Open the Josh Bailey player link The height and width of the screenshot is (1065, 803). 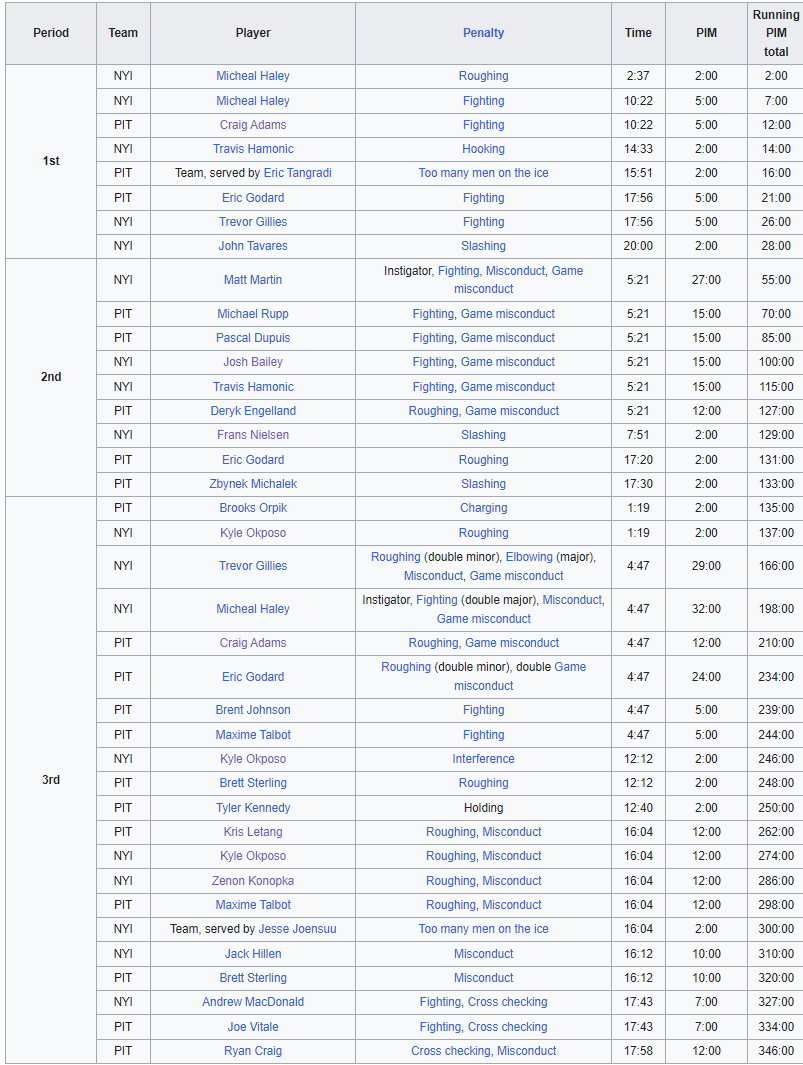point(253,362)
